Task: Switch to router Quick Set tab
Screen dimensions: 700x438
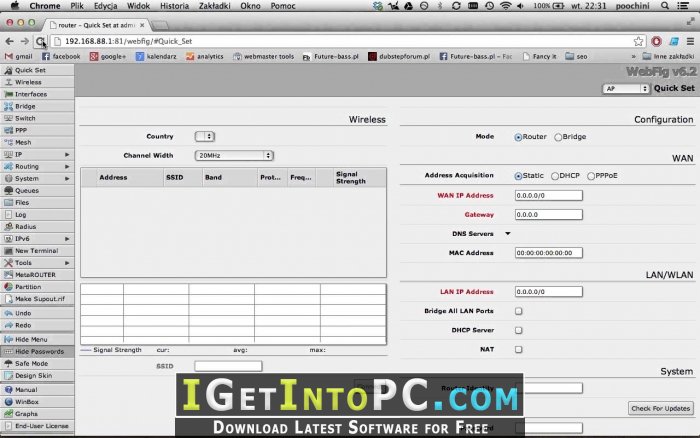Action: 97,25
